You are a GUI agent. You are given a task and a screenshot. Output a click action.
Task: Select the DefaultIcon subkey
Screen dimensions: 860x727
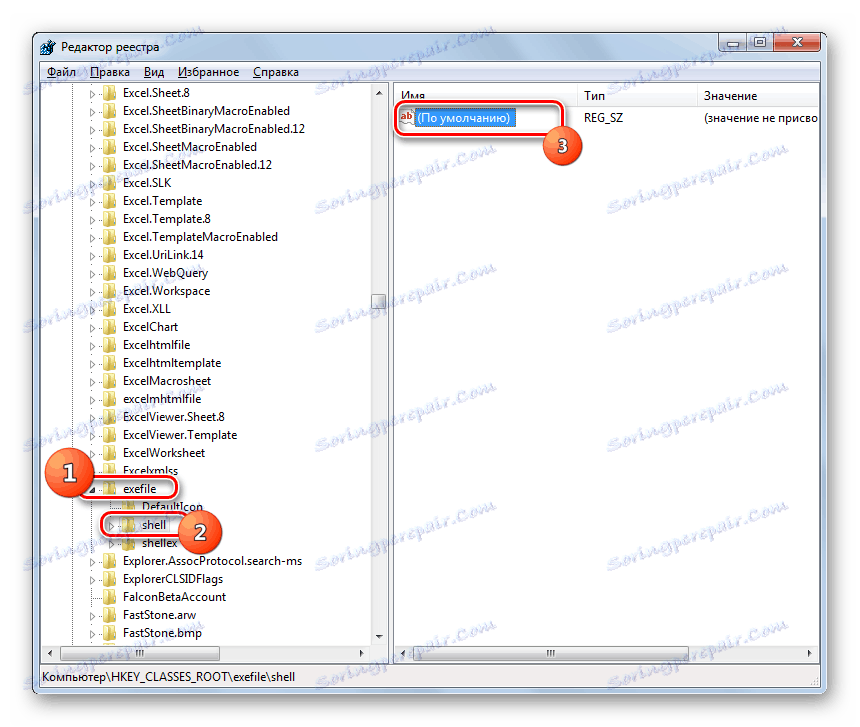pyautogui.click(x=172, y=507)
